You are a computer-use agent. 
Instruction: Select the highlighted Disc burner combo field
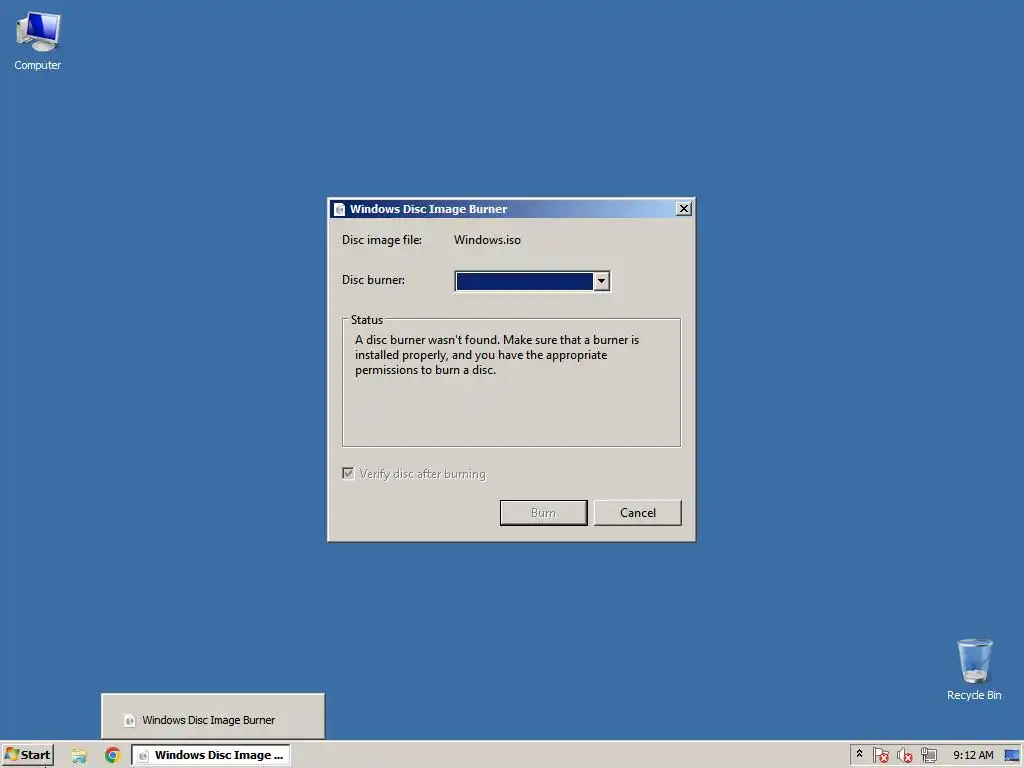524,281
